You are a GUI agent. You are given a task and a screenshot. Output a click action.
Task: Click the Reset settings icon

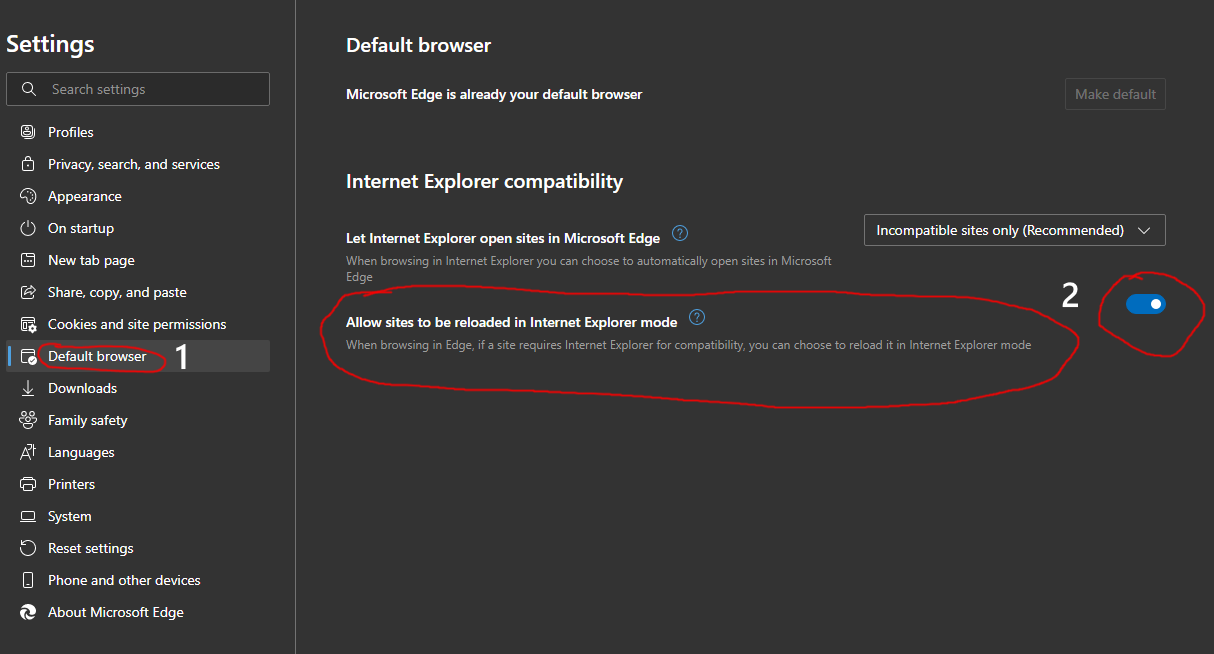[28, 548]
